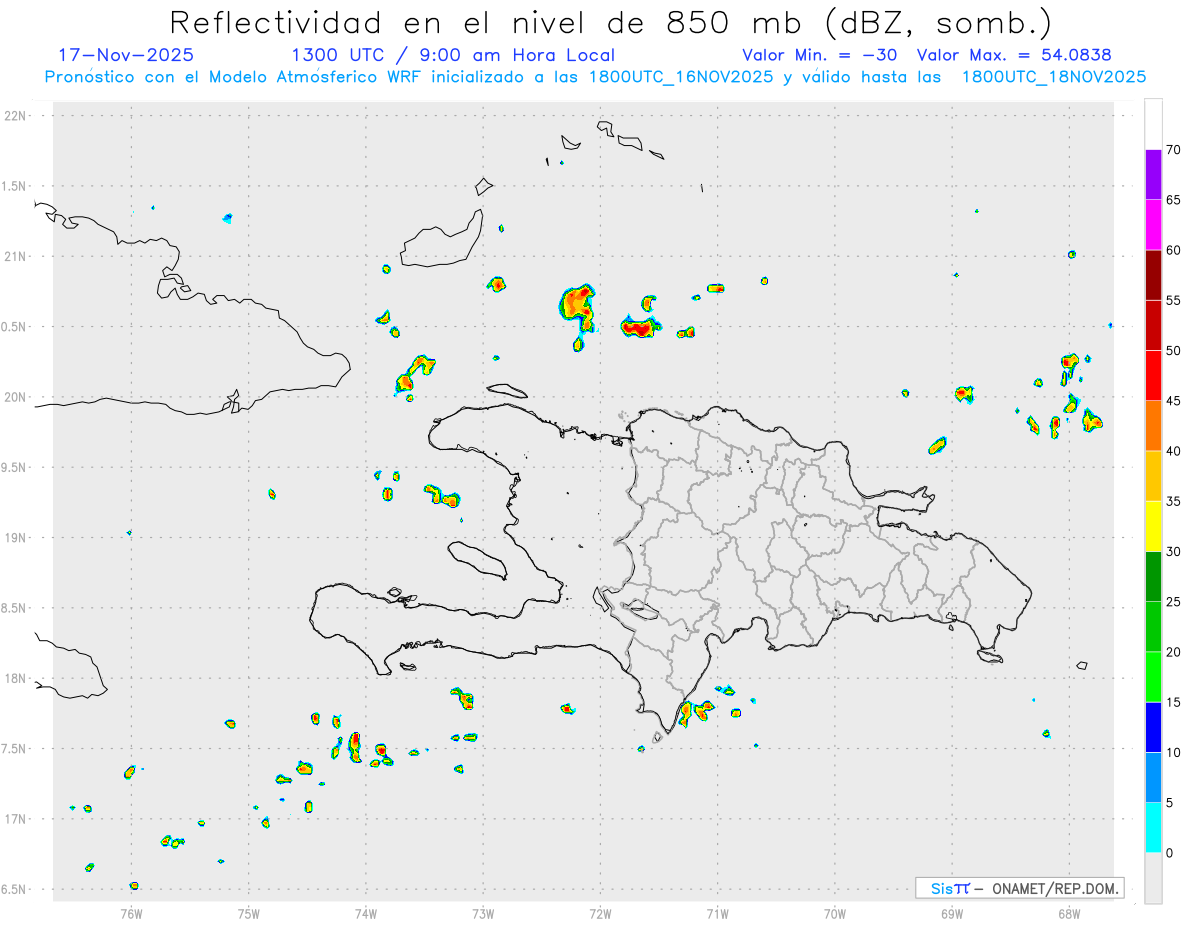The height and width of the screenshot is (927, 1200).
Task: Click the '65' label on the color scale
Action: pyautogui.click(x=1174, y=199)
